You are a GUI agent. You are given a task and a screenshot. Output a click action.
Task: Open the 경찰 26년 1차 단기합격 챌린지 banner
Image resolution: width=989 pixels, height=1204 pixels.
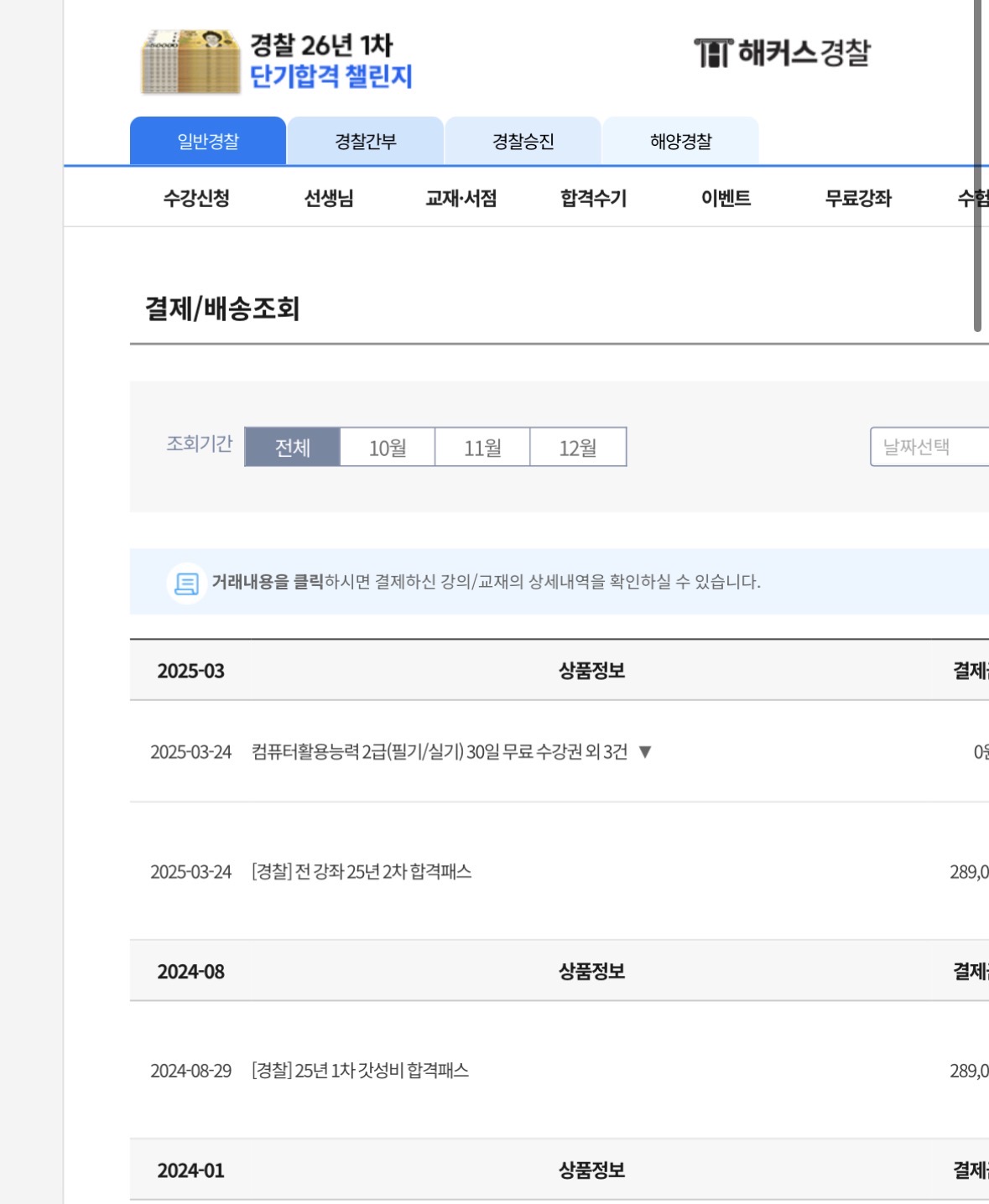pos(331,61)
